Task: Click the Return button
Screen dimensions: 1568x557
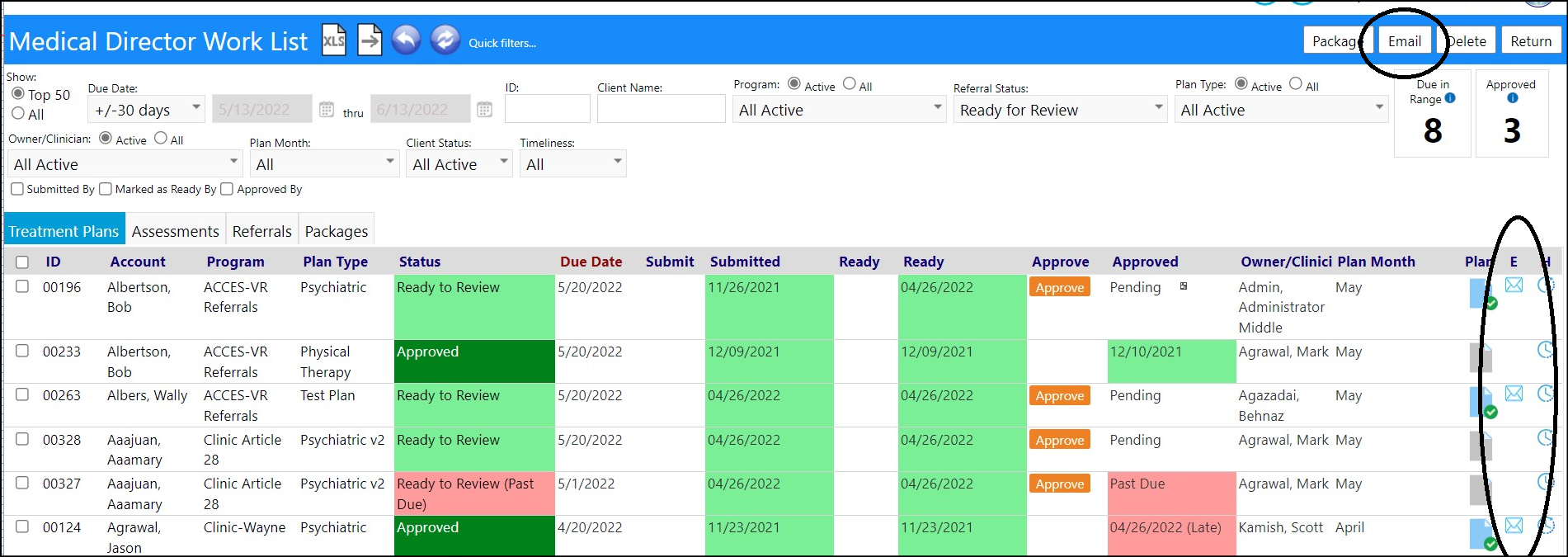Action: click(x=1531, y=40)
